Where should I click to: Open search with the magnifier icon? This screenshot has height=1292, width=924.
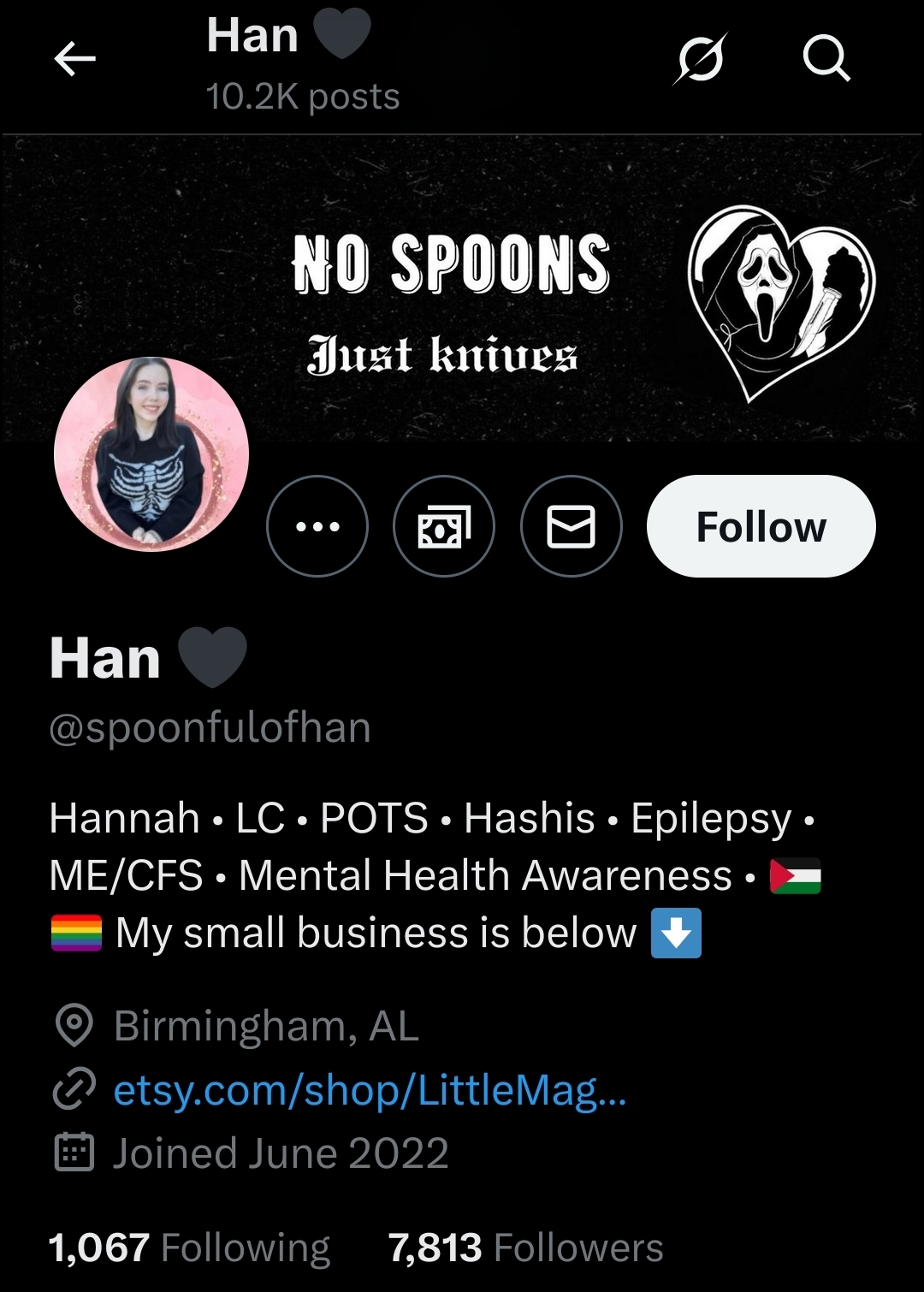(826, 59)
